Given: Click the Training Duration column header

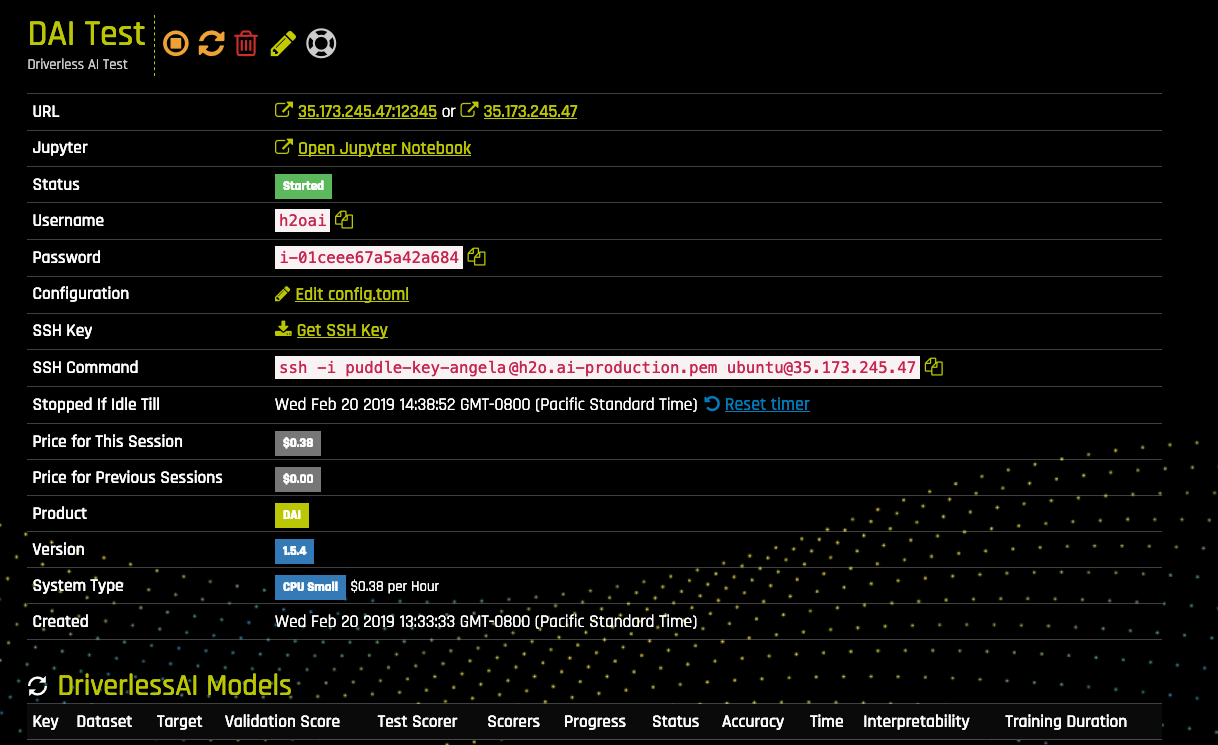Looking at the screenshot, I should (x=1066, y=721).
